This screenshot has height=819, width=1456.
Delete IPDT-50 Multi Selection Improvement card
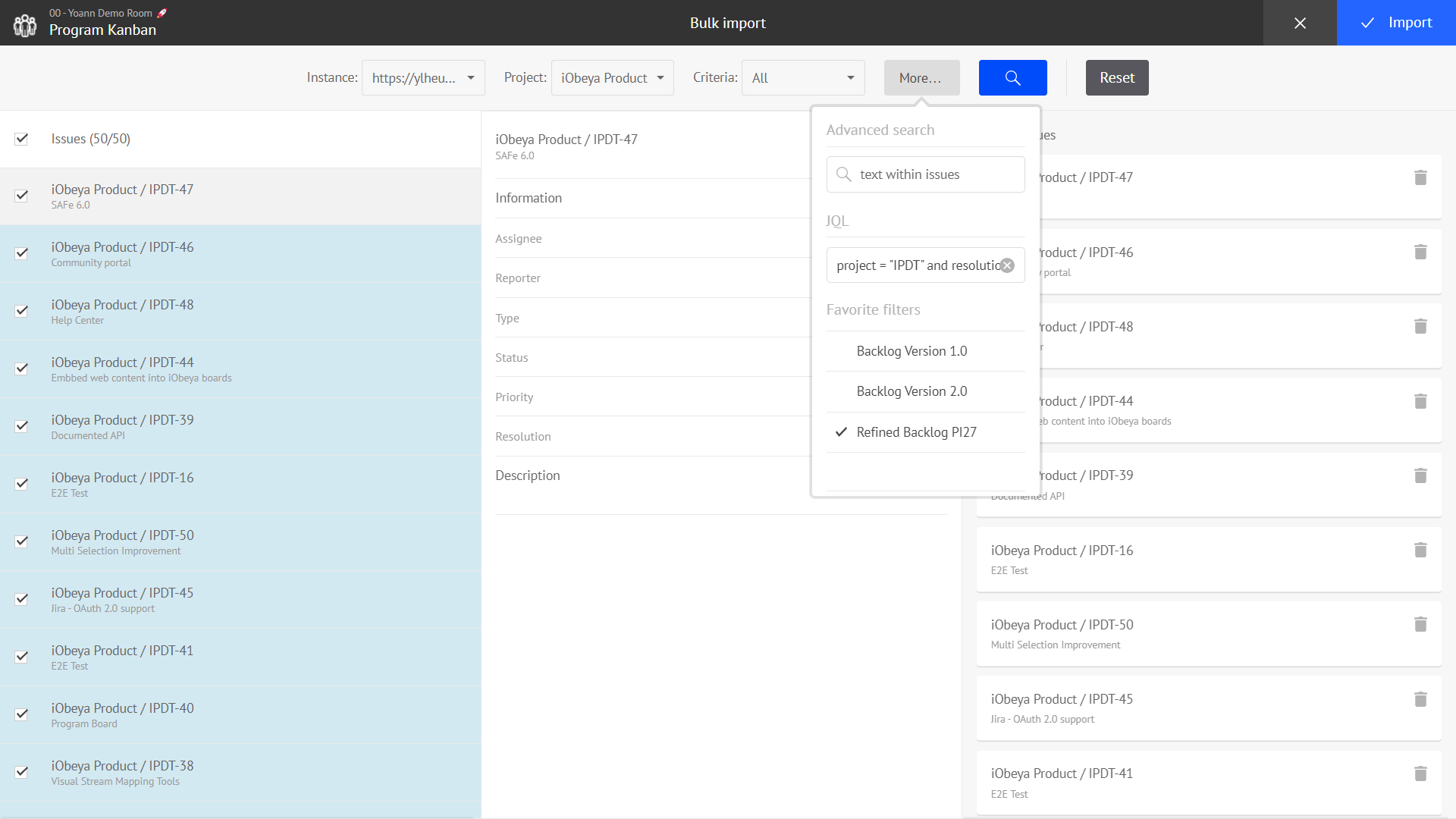coord(1420,624)
